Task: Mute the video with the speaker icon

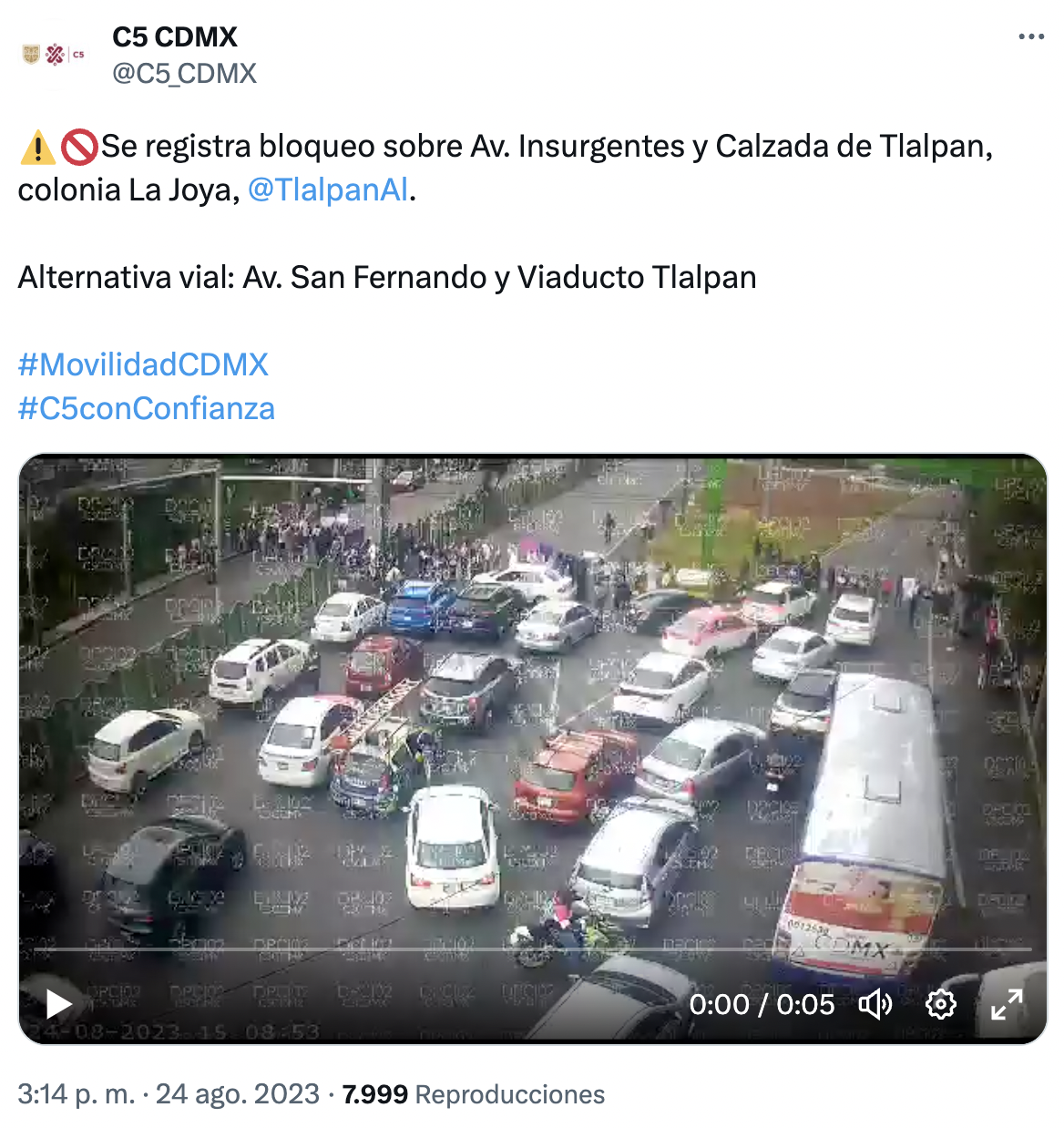Action: click(x=875, y=1004)
